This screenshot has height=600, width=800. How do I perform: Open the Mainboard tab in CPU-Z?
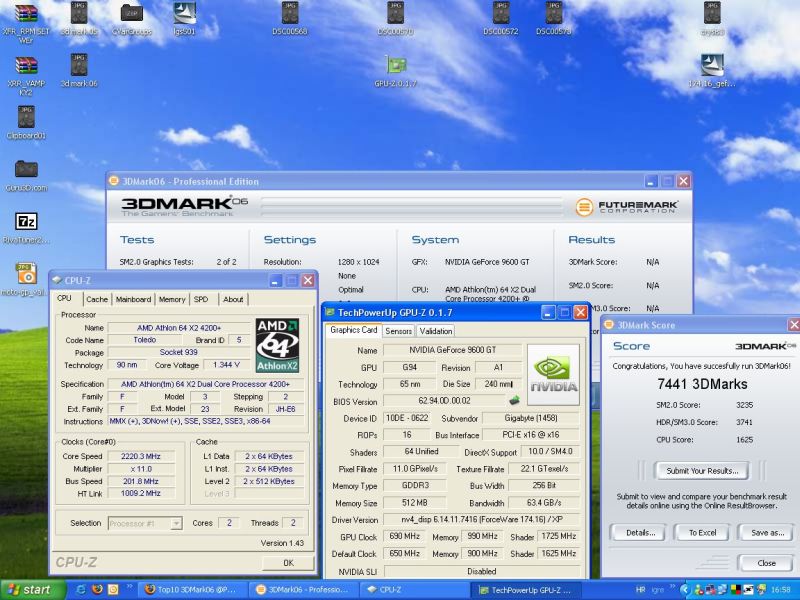pos(133,299)
